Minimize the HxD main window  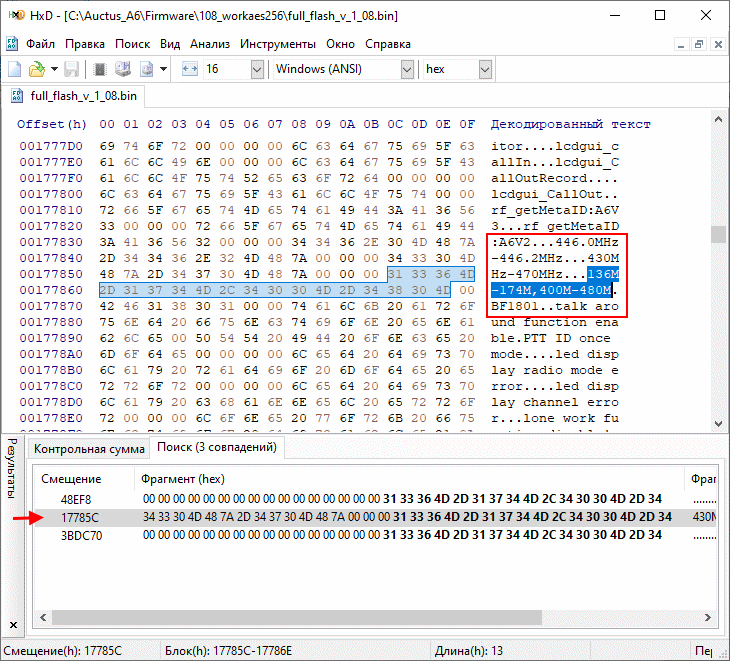point(615,15)
